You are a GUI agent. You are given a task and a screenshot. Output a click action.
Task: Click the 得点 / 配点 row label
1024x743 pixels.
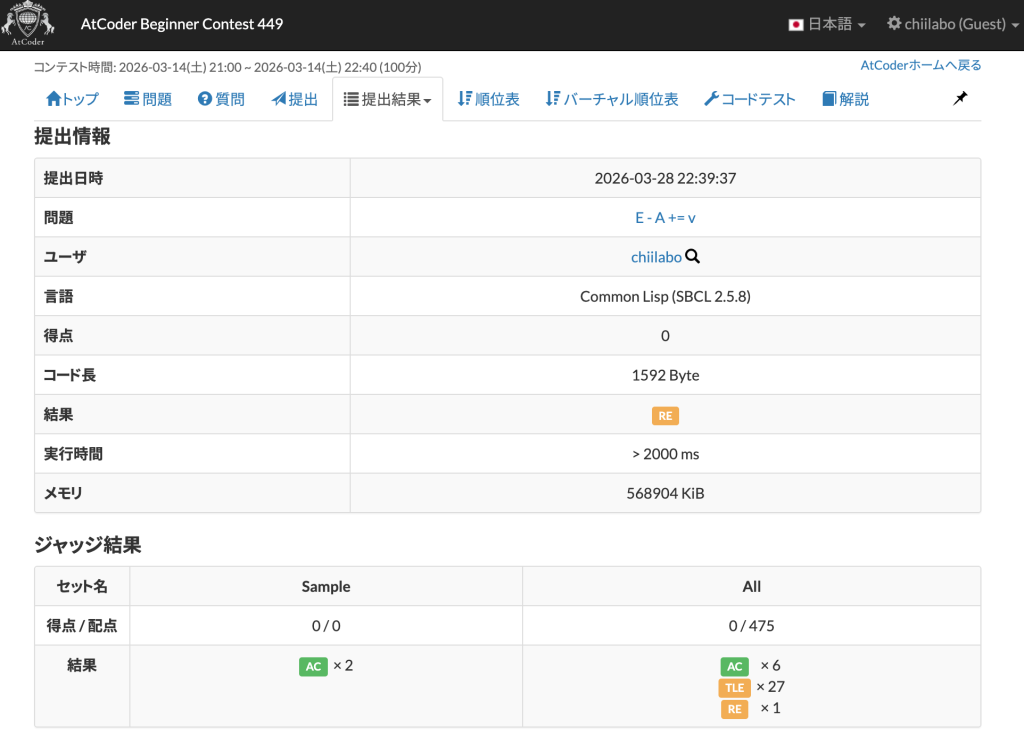coord(82,626)
